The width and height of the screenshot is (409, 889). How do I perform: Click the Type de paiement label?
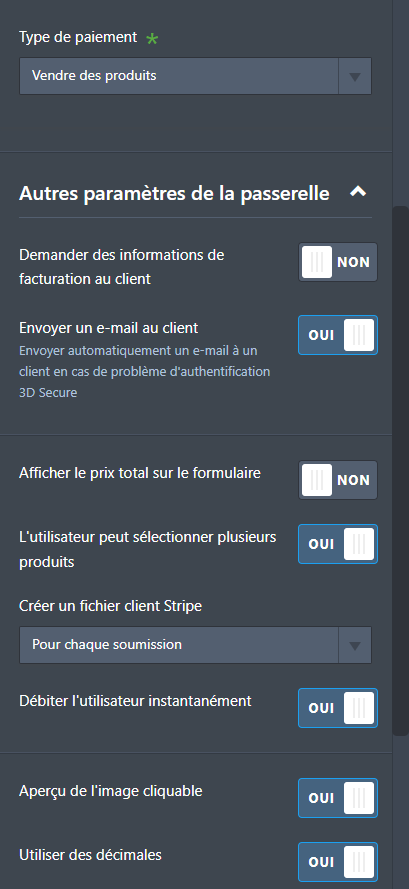78,37
